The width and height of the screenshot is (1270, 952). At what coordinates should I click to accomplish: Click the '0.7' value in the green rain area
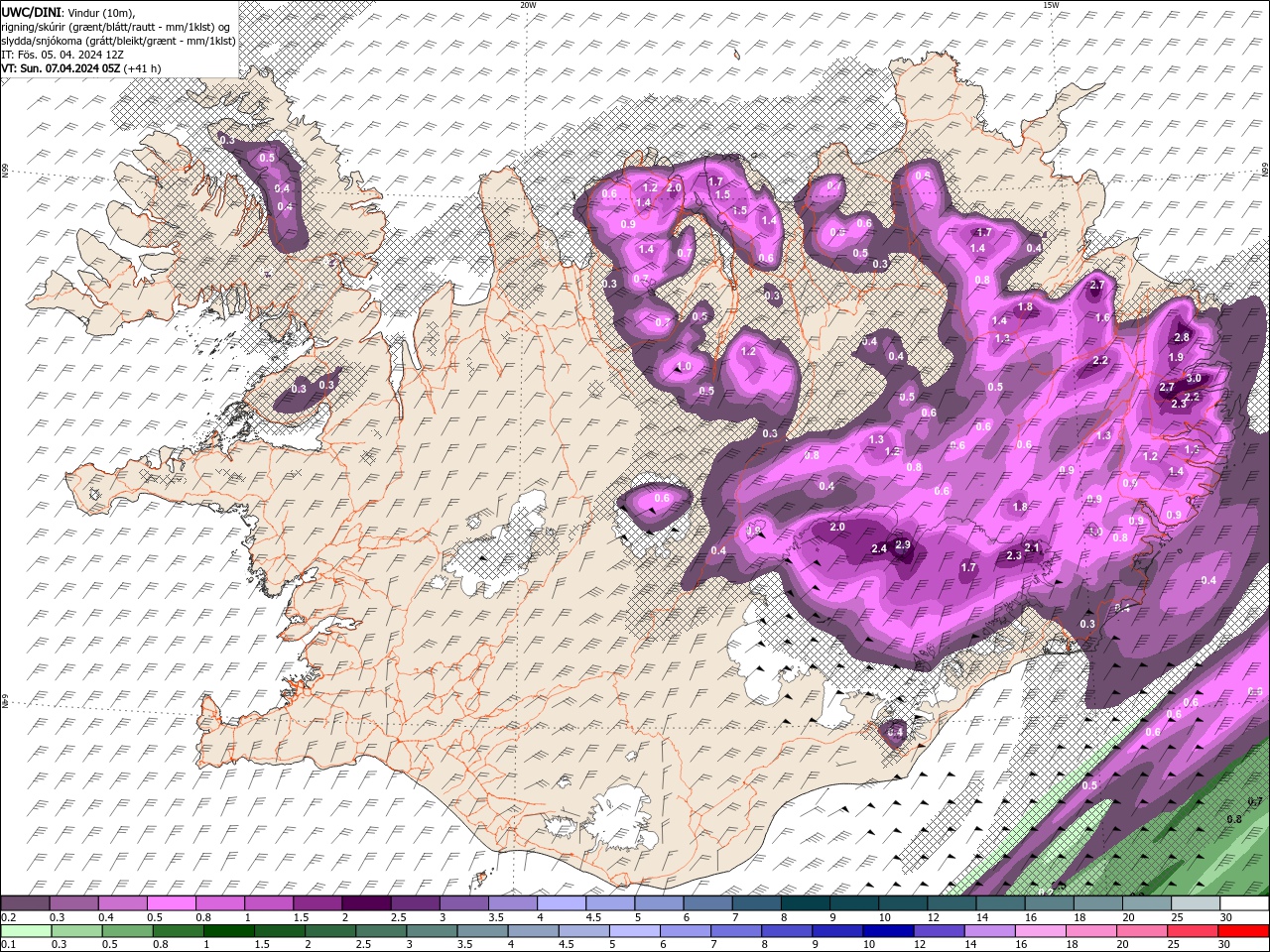coord(1255,800)
